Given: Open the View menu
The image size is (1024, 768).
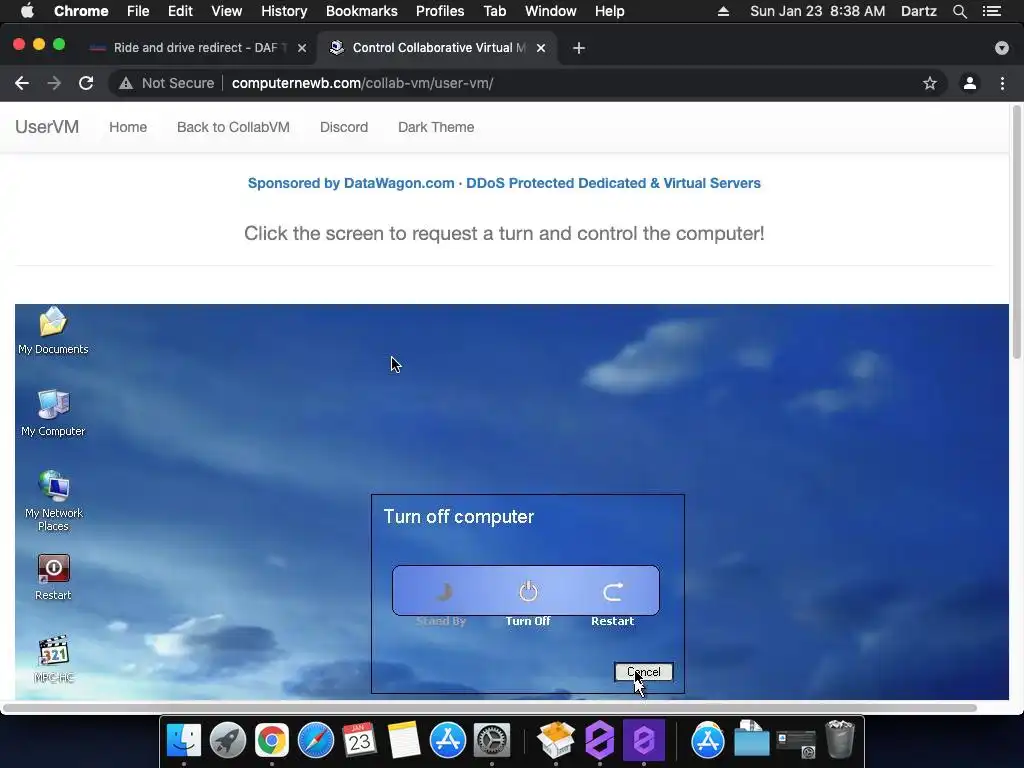Looking at the screenshot, I should [x=227, y=11].
